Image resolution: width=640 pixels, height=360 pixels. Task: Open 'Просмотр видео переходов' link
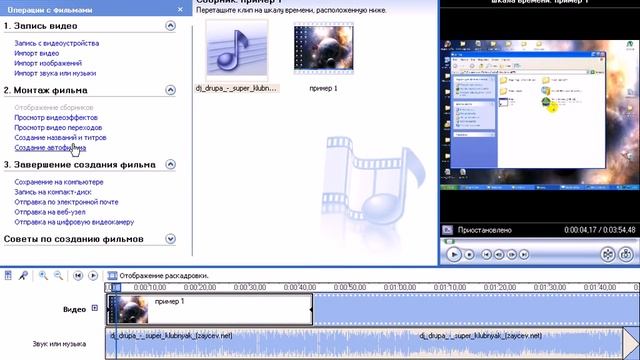click(58, 127)
